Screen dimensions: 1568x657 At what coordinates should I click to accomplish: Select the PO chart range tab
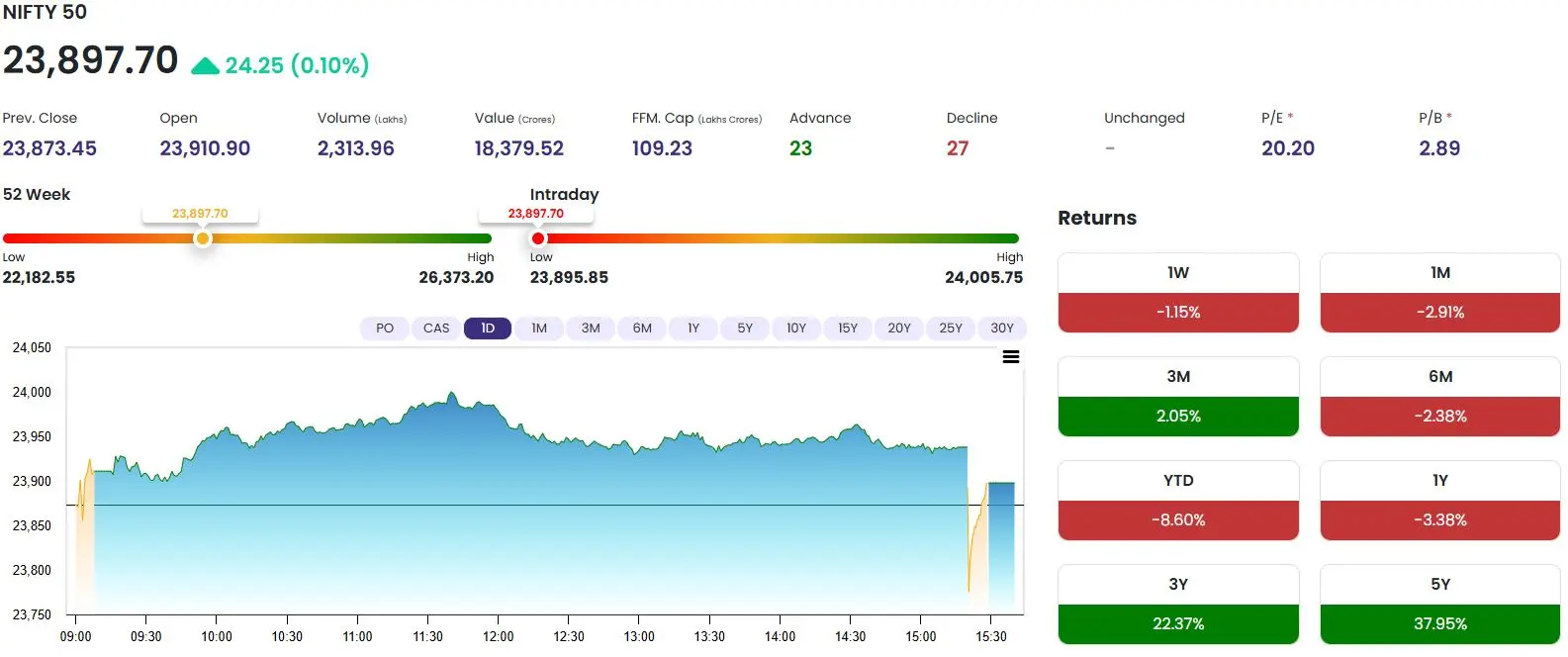(385, 328)
